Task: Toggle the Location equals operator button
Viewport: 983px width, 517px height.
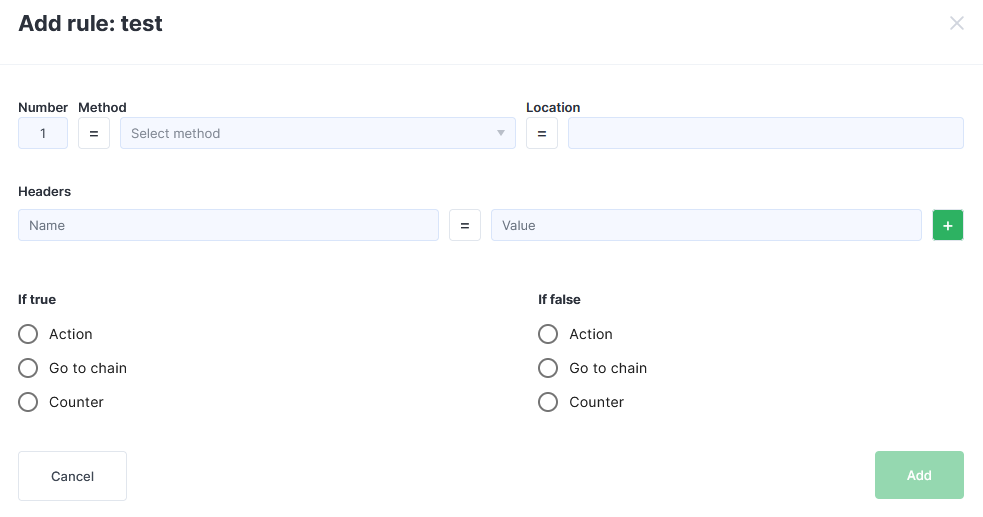Action: [542, 133]
